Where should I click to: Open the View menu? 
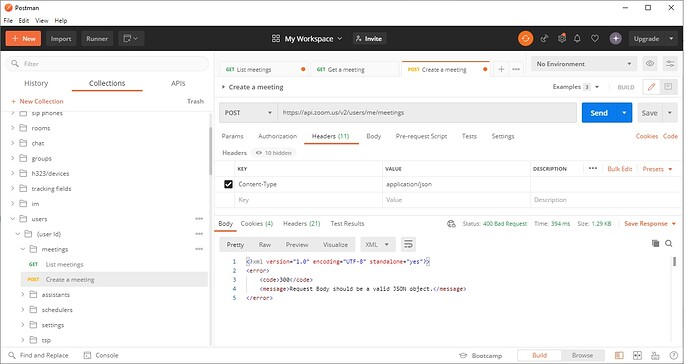coord(42,20)
